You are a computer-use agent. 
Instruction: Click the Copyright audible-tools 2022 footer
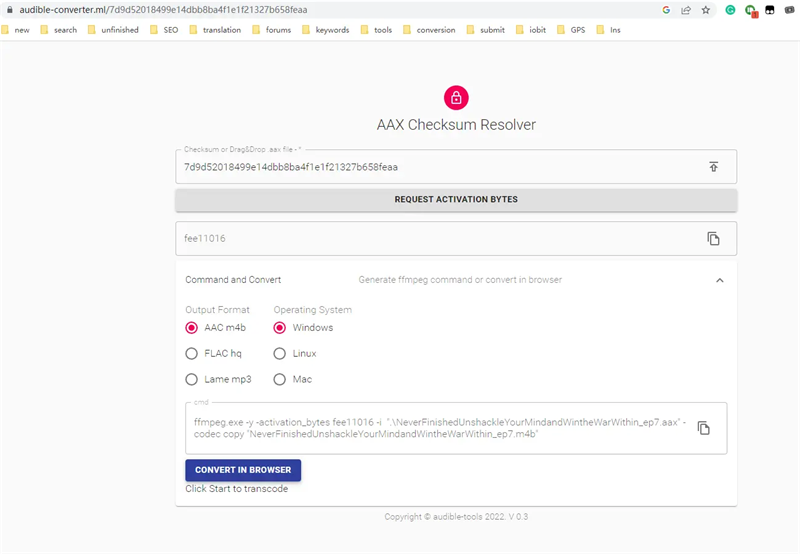(456, 517)
